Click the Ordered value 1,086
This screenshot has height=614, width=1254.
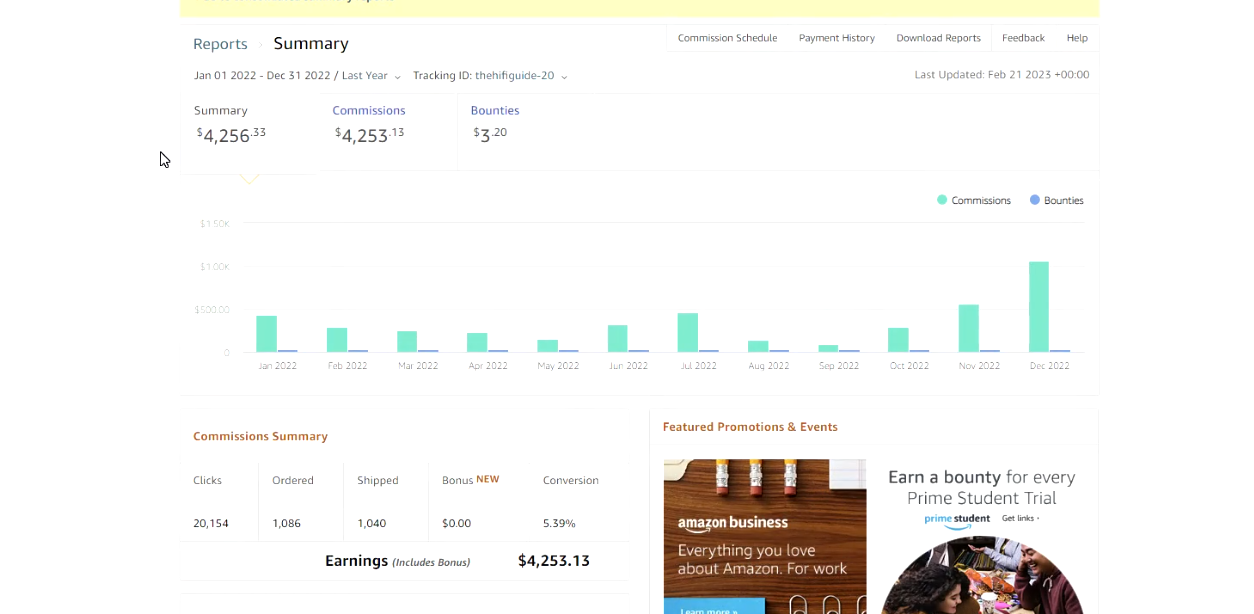[286, 523]
